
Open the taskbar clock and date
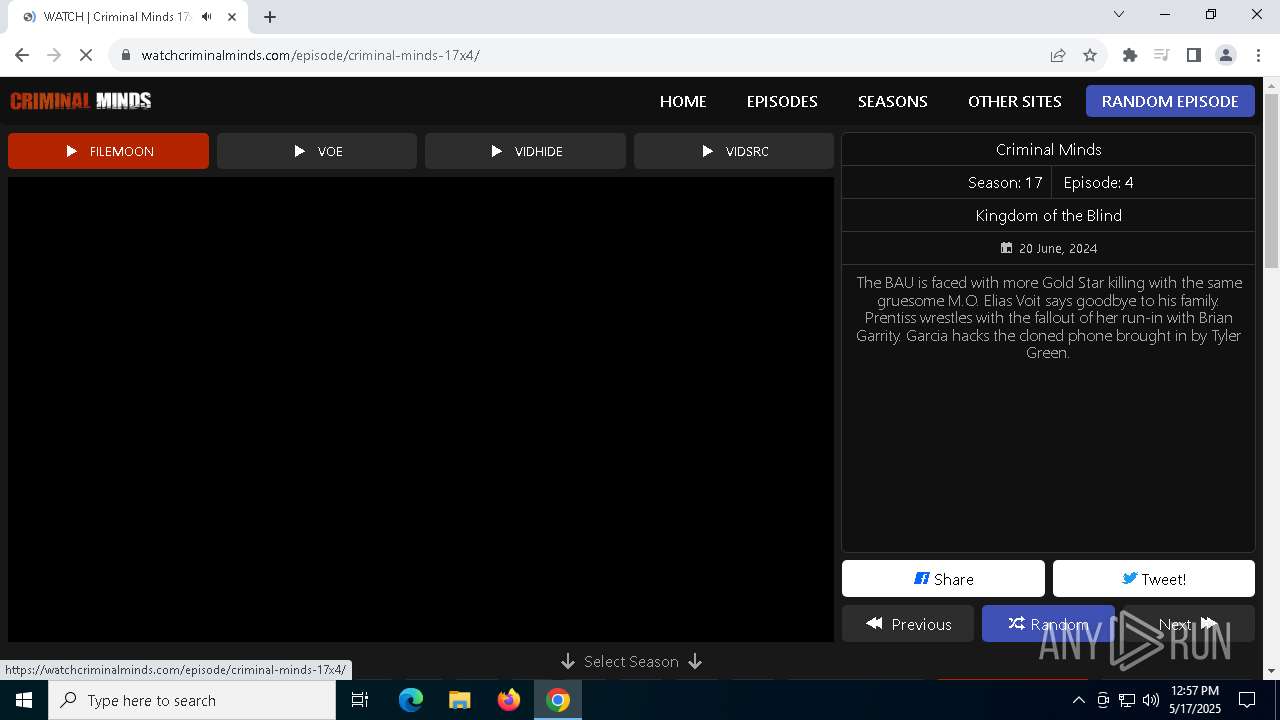(1195, 700)
